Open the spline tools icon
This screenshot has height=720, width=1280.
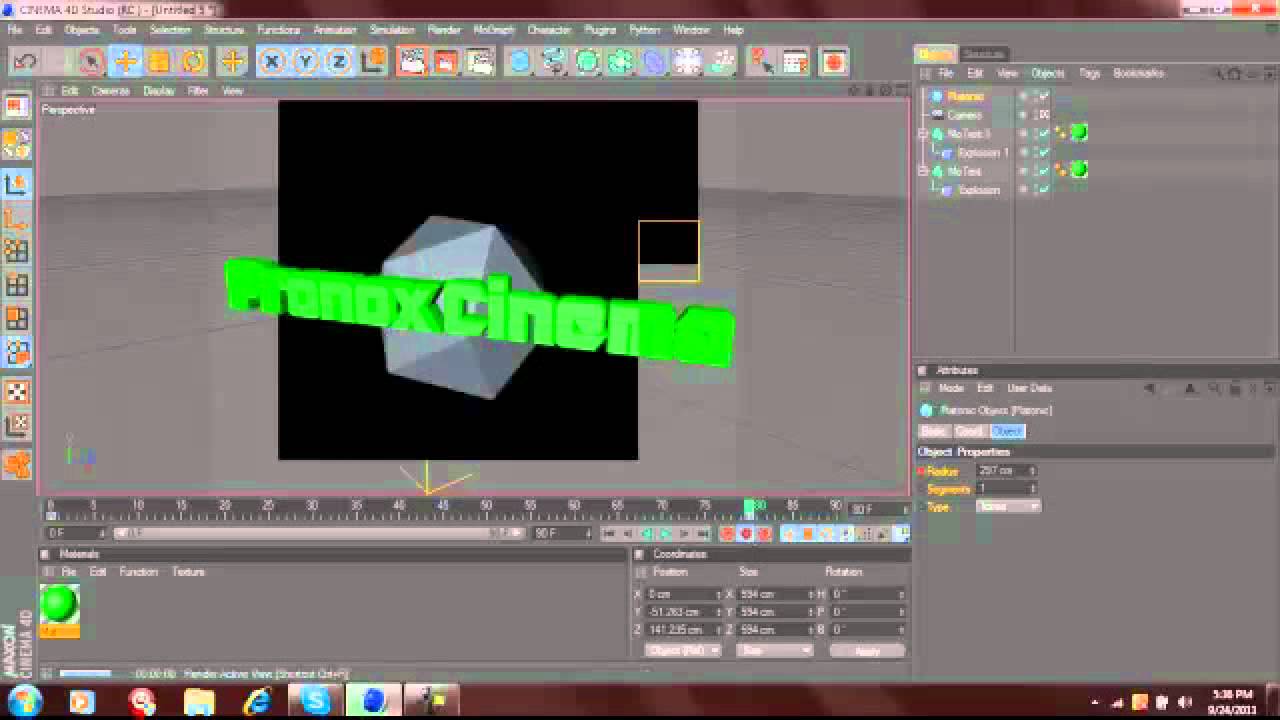coord(553,62)
